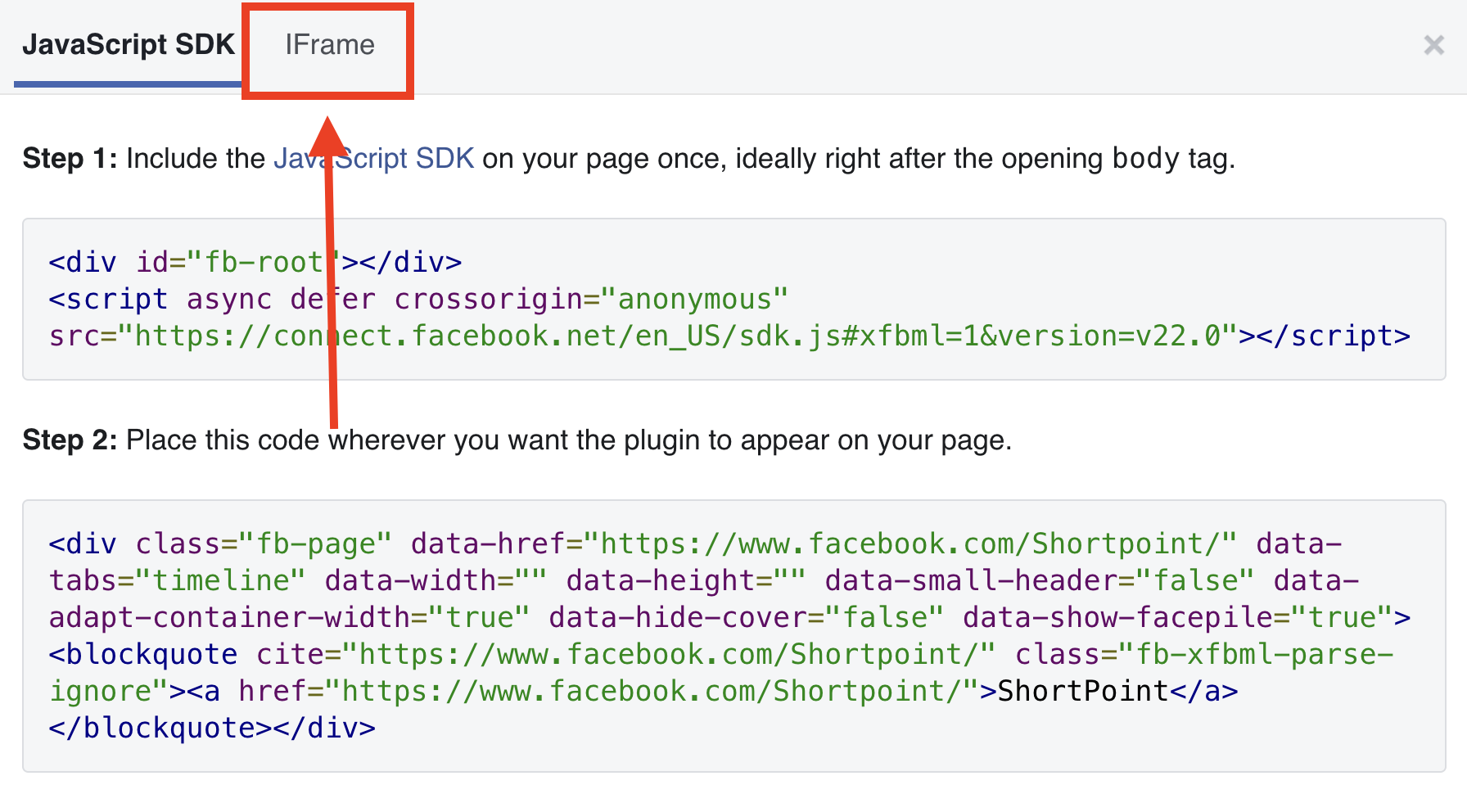Click the 'Step 2:' heading text
The image size is (1467, 812).
tap(70, 440)
